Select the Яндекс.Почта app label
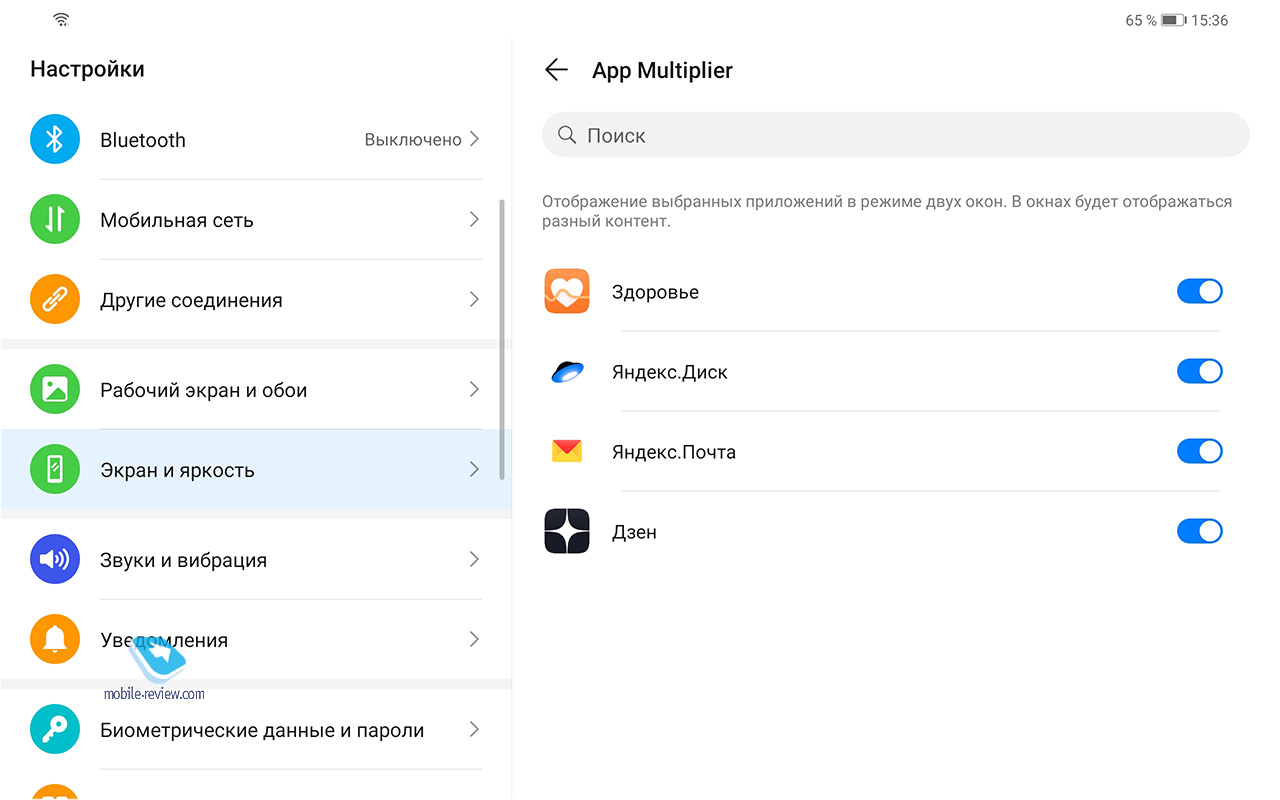 coord(674,452)
